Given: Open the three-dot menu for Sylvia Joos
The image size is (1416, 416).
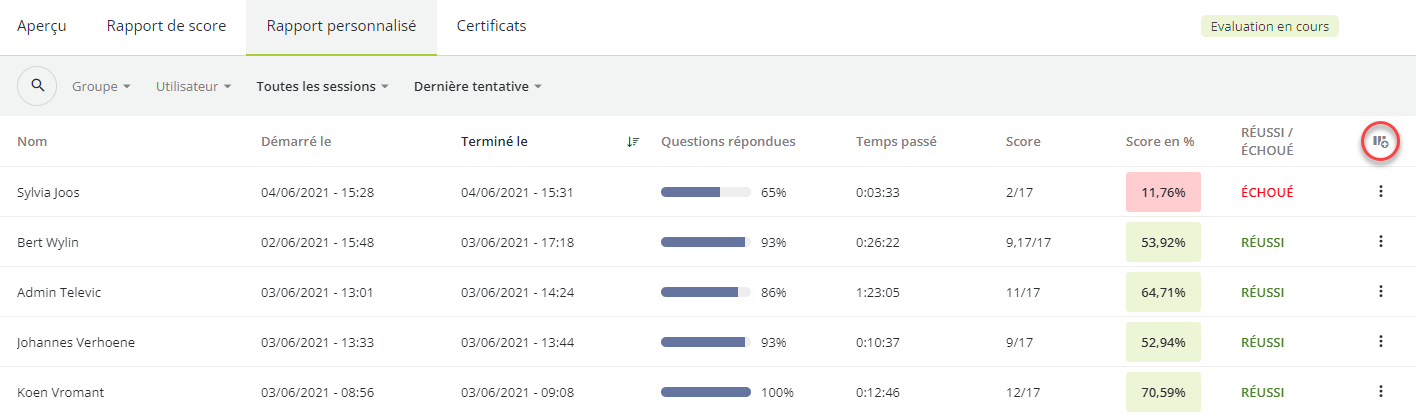Looking at the screenshot, I should (x=1381, y=191).
